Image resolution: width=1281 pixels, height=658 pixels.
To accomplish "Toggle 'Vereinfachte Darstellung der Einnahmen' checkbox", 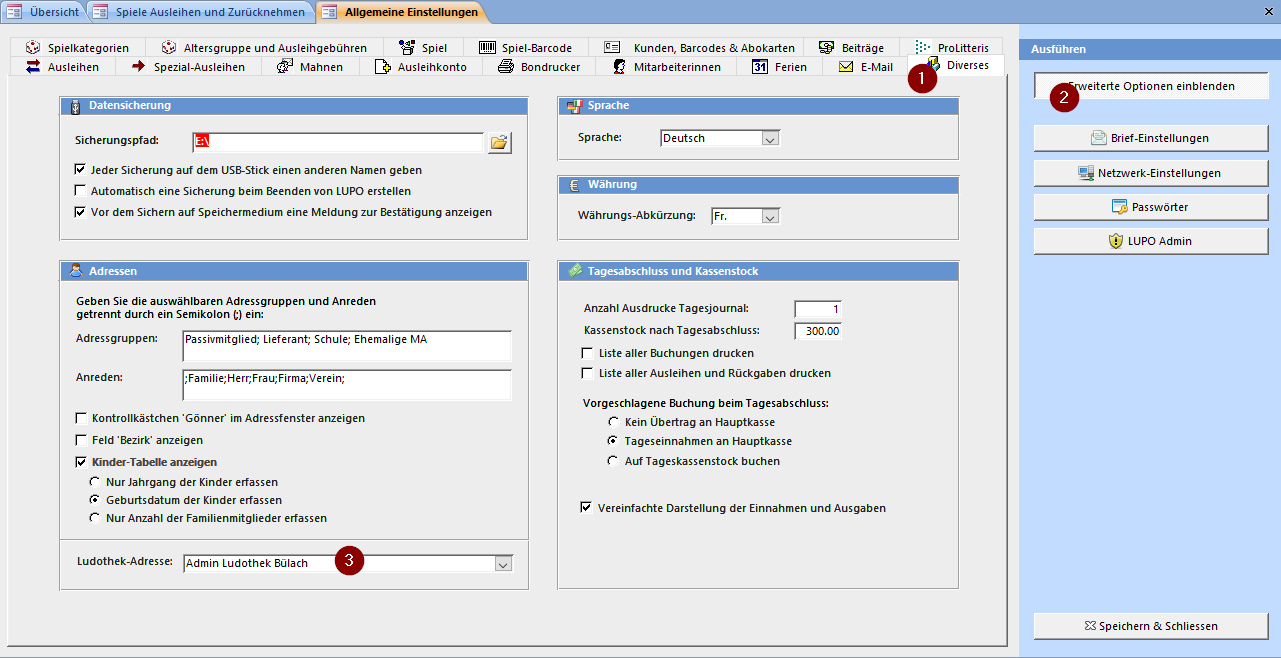I will 587,507.
